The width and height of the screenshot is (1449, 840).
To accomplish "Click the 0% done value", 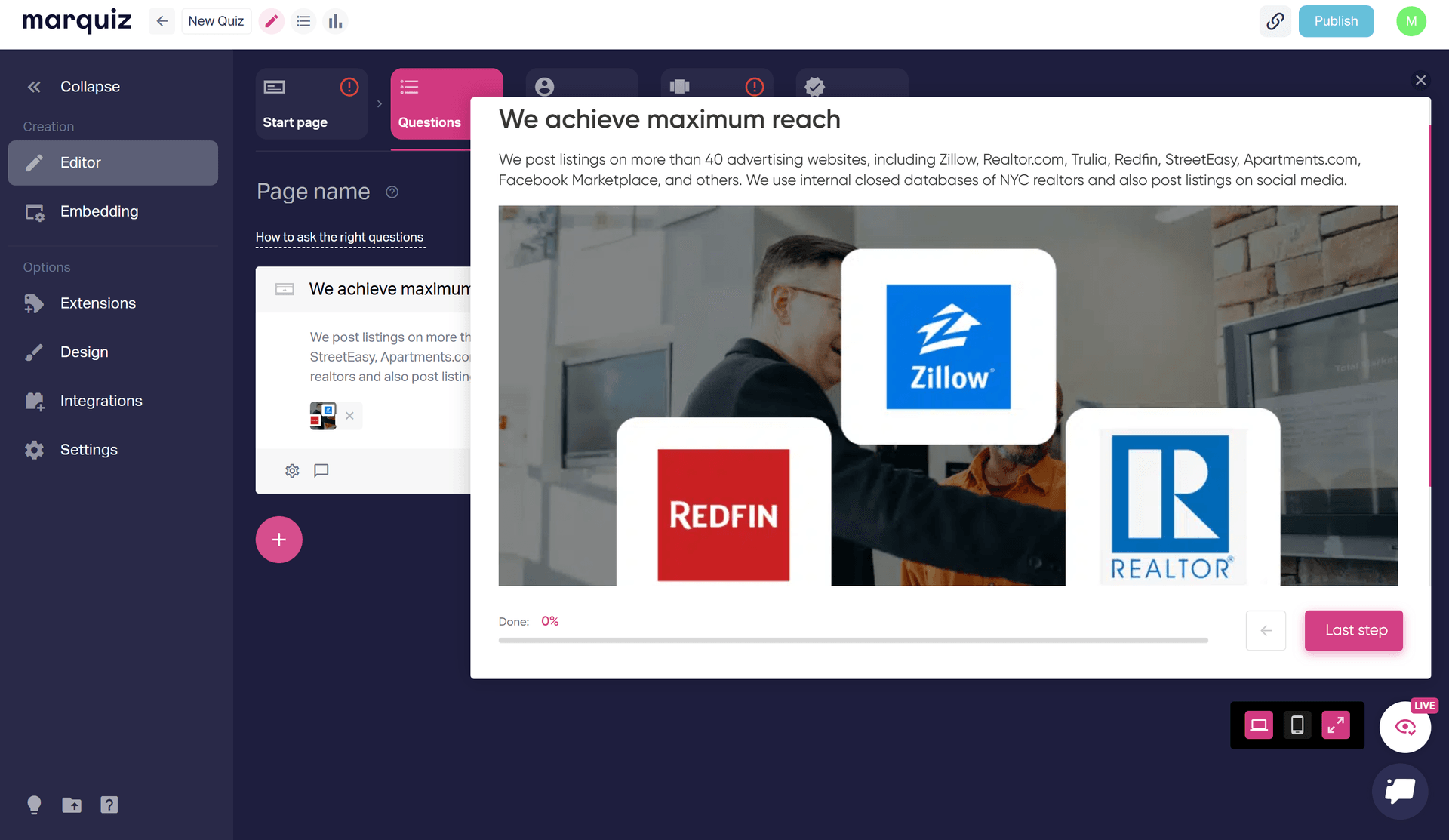I will point(549,621).
